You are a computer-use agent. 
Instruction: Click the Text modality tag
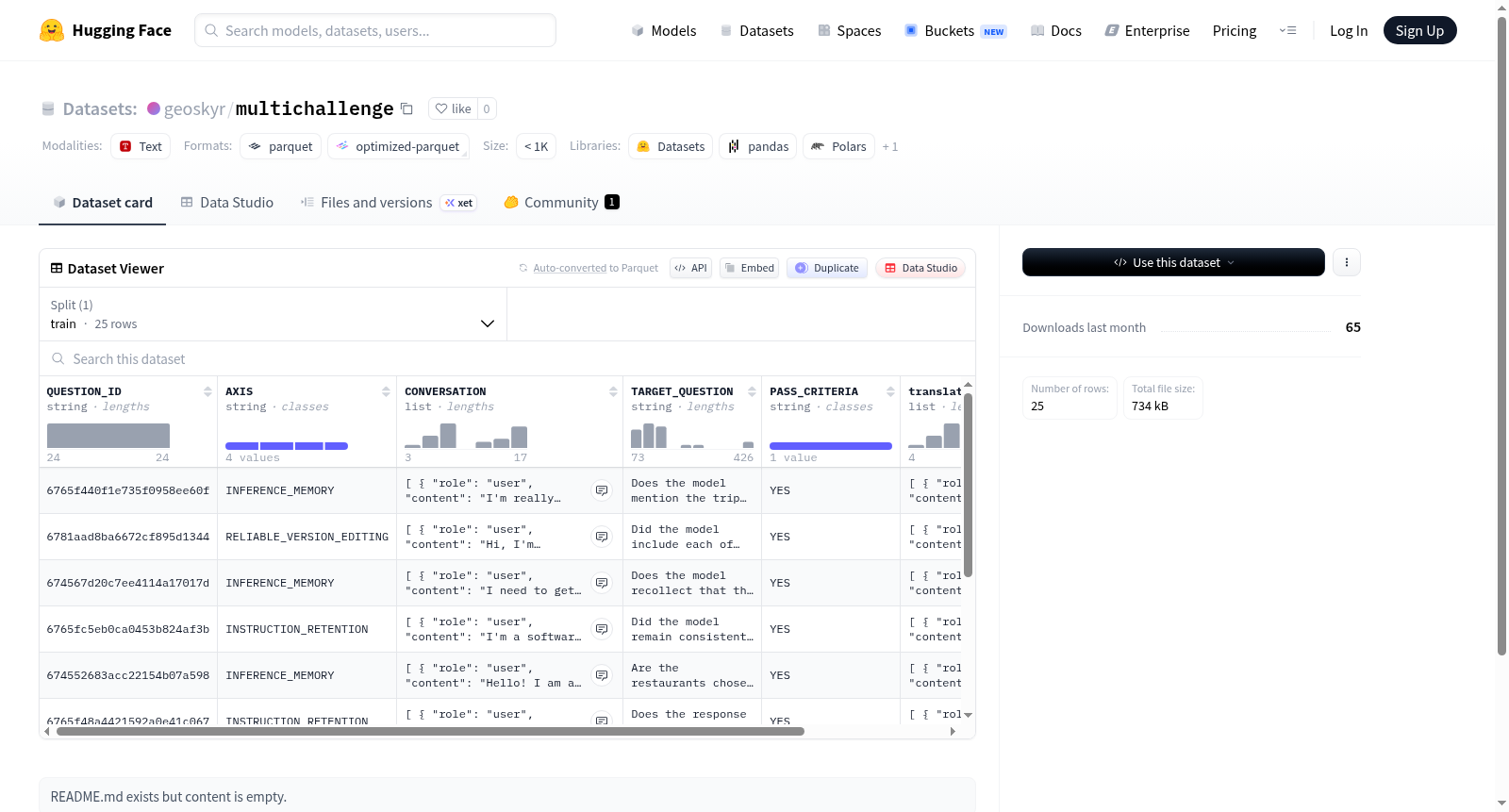(x=141, y=146)
